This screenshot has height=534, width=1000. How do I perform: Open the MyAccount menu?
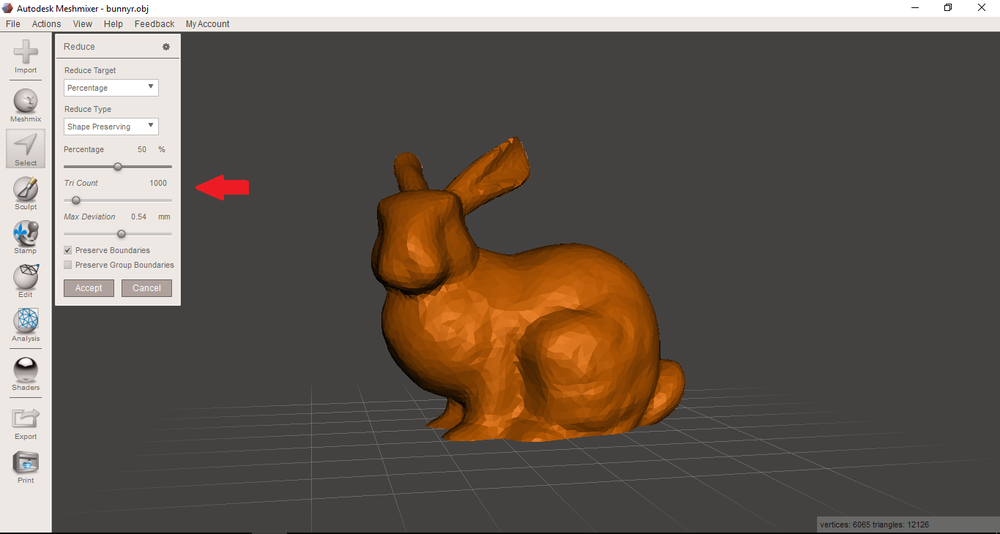[207, 24]
